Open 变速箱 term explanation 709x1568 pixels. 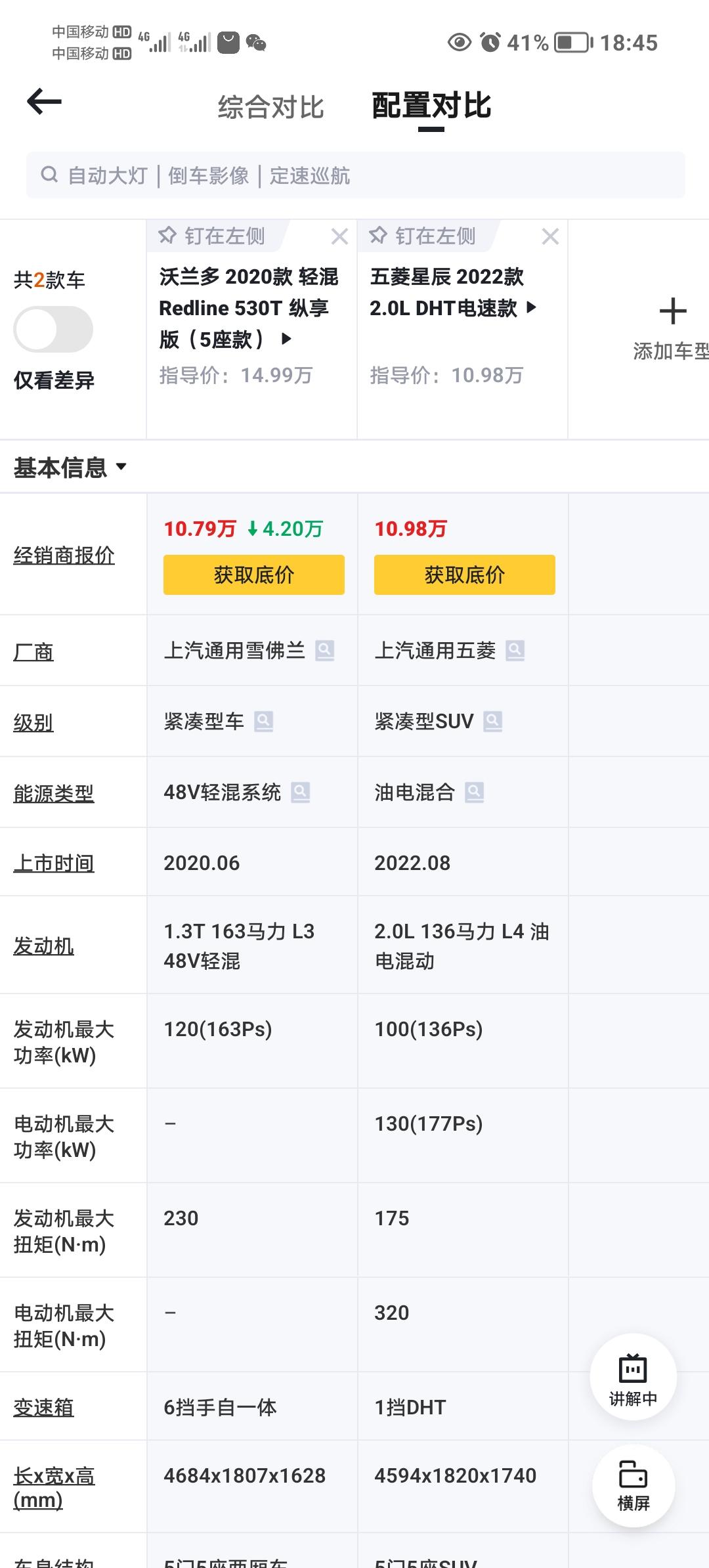click(x=43, y=1407)
